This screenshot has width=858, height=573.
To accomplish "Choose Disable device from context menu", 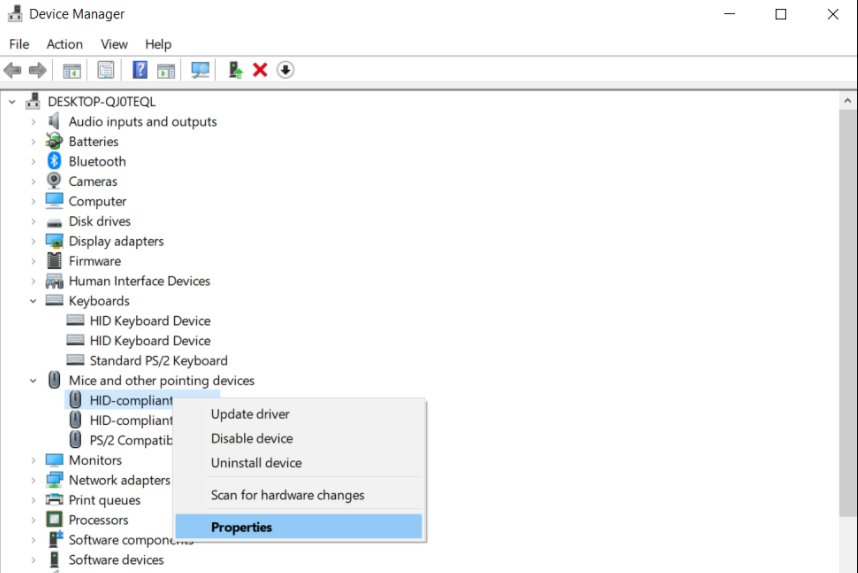I will point(252,438).
